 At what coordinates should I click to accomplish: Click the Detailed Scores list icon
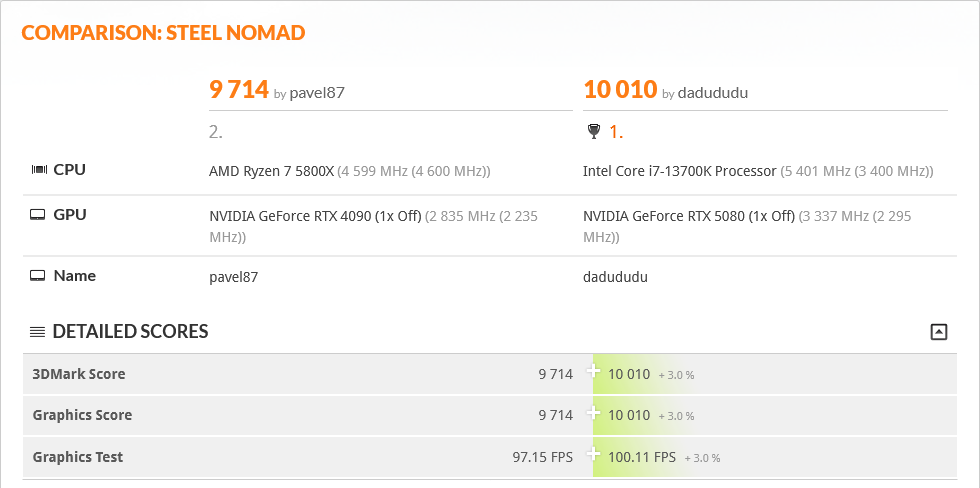pos(37,332)
